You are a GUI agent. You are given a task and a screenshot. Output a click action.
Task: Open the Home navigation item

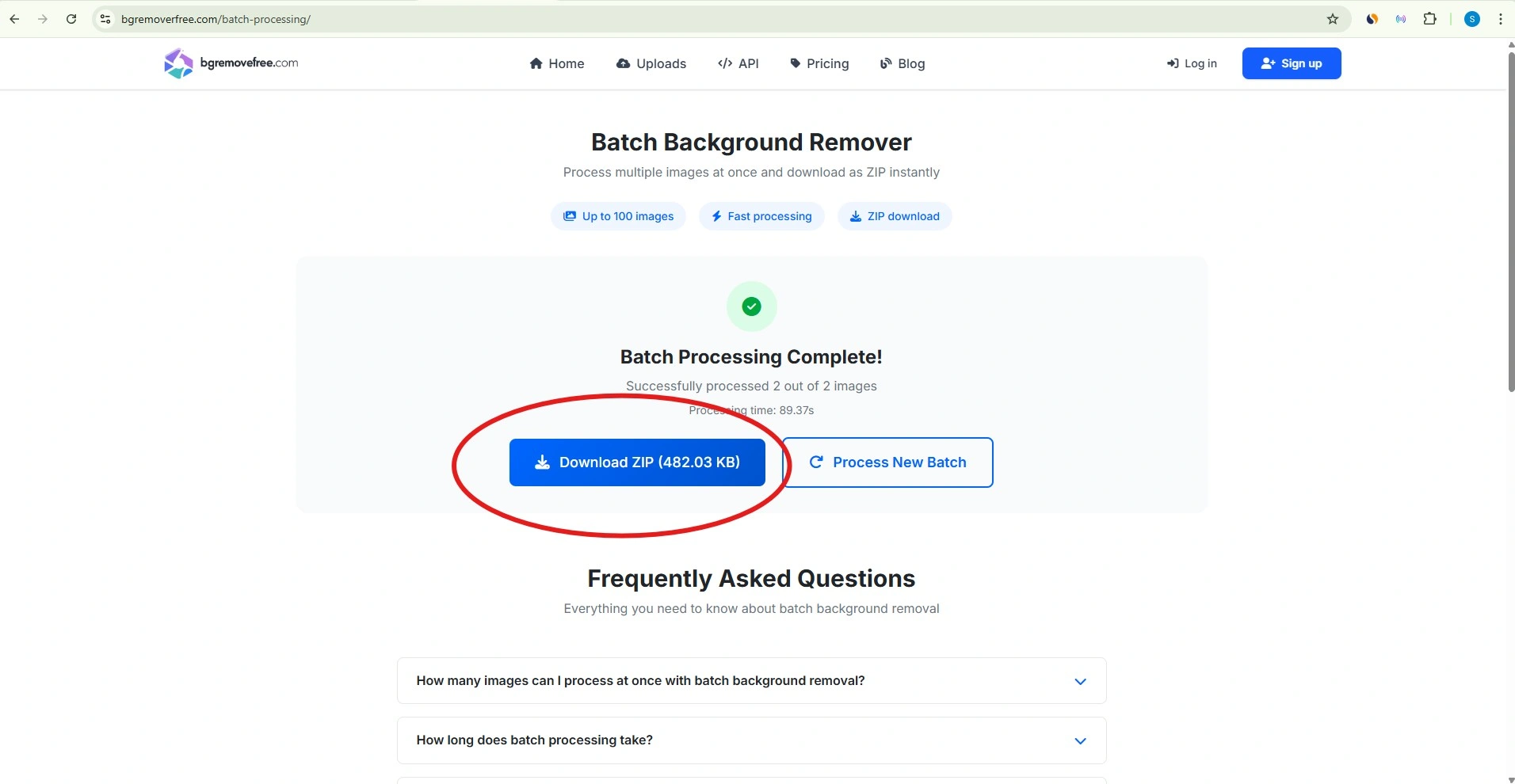(557, 63)
